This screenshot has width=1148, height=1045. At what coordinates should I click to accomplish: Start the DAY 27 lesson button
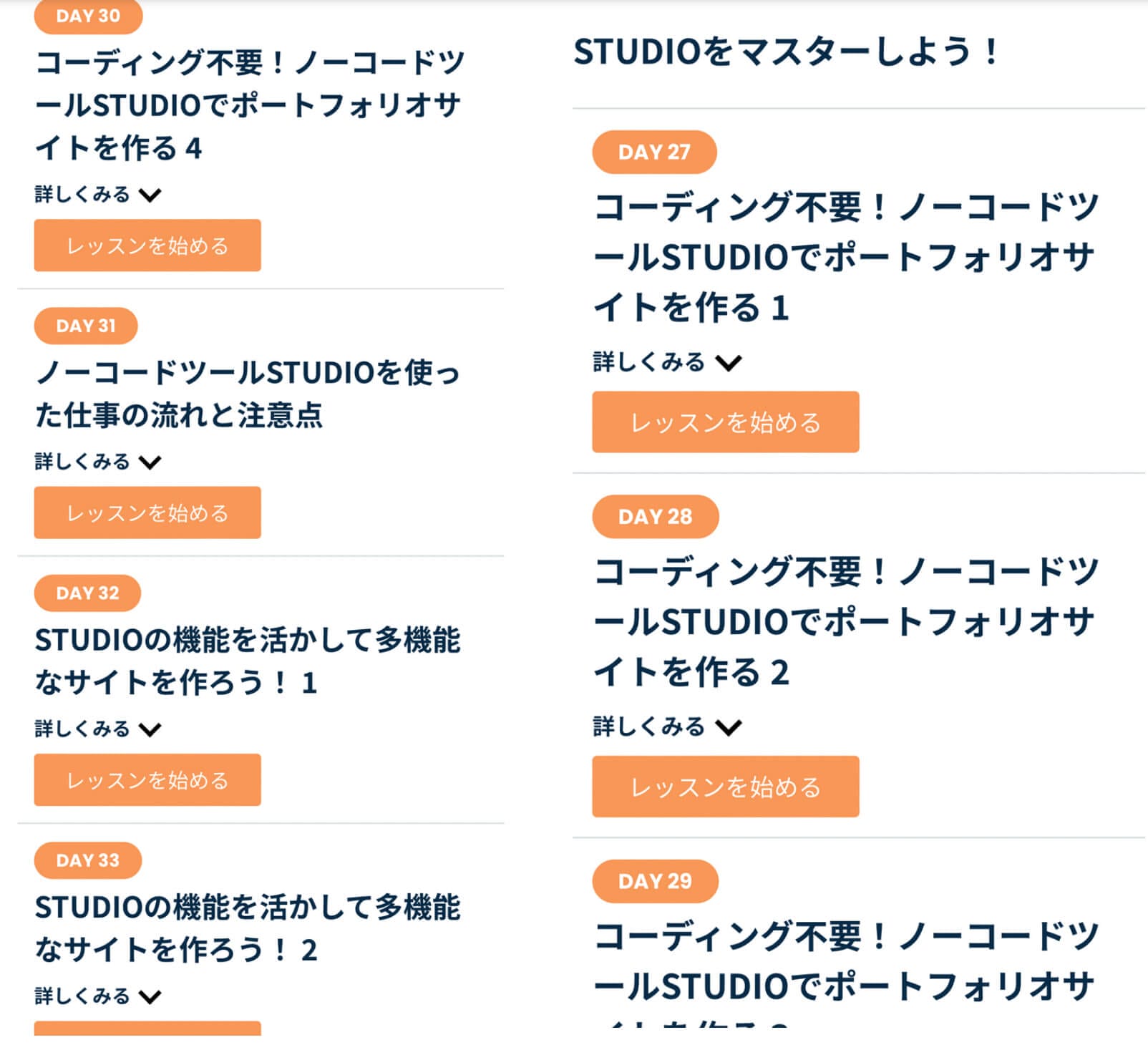tap(725, 422)
